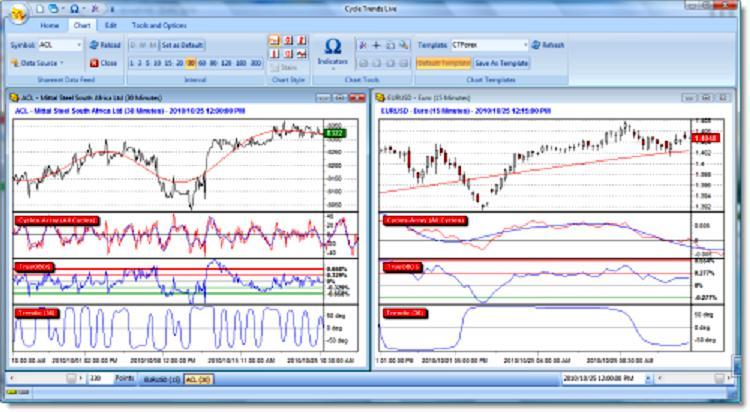750x412 pixels.
Task: Open the Data Source dropdown
Action: click(37, 63)
